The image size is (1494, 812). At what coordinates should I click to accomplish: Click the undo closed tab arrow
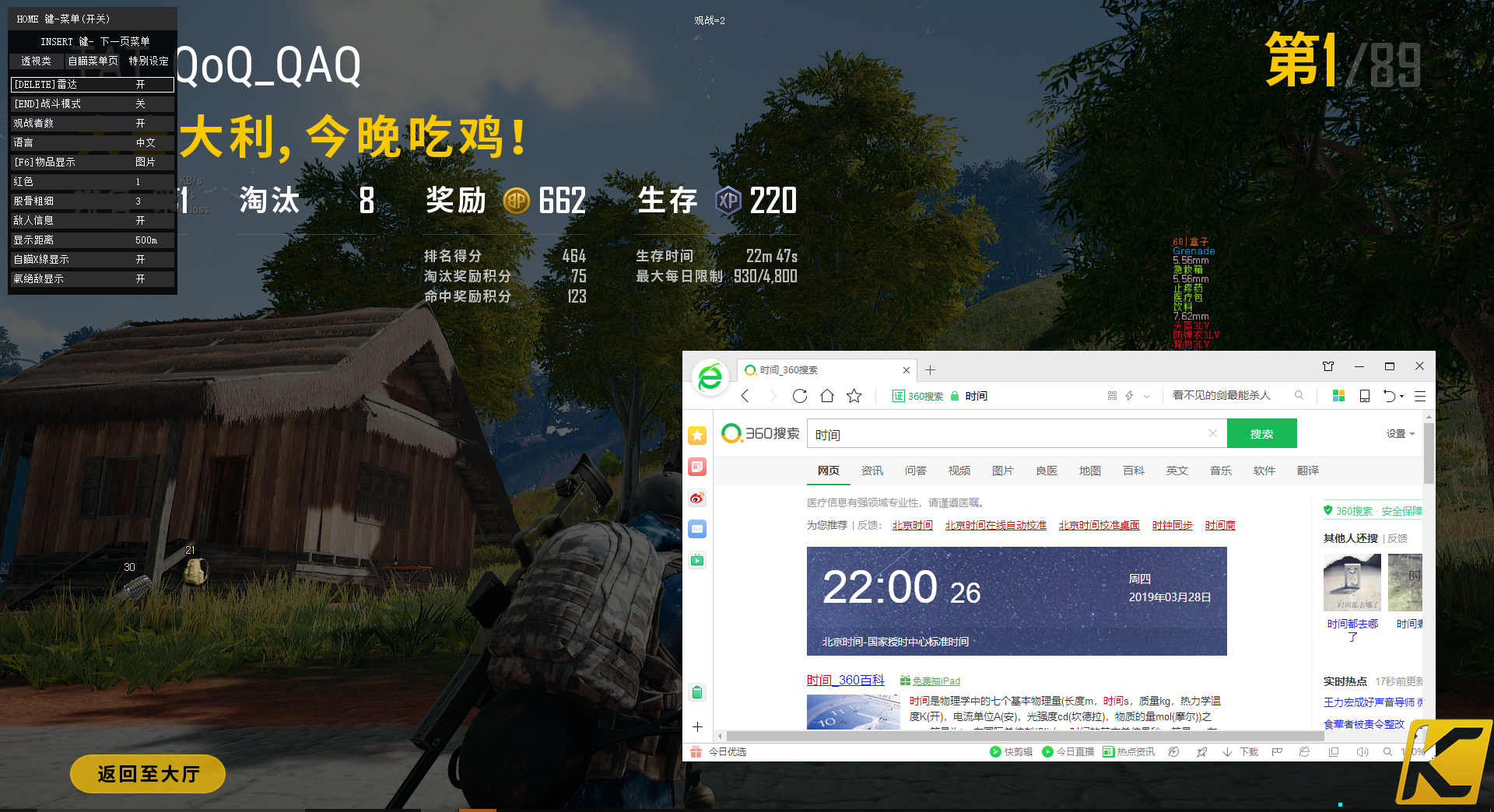click(1389, 396)
